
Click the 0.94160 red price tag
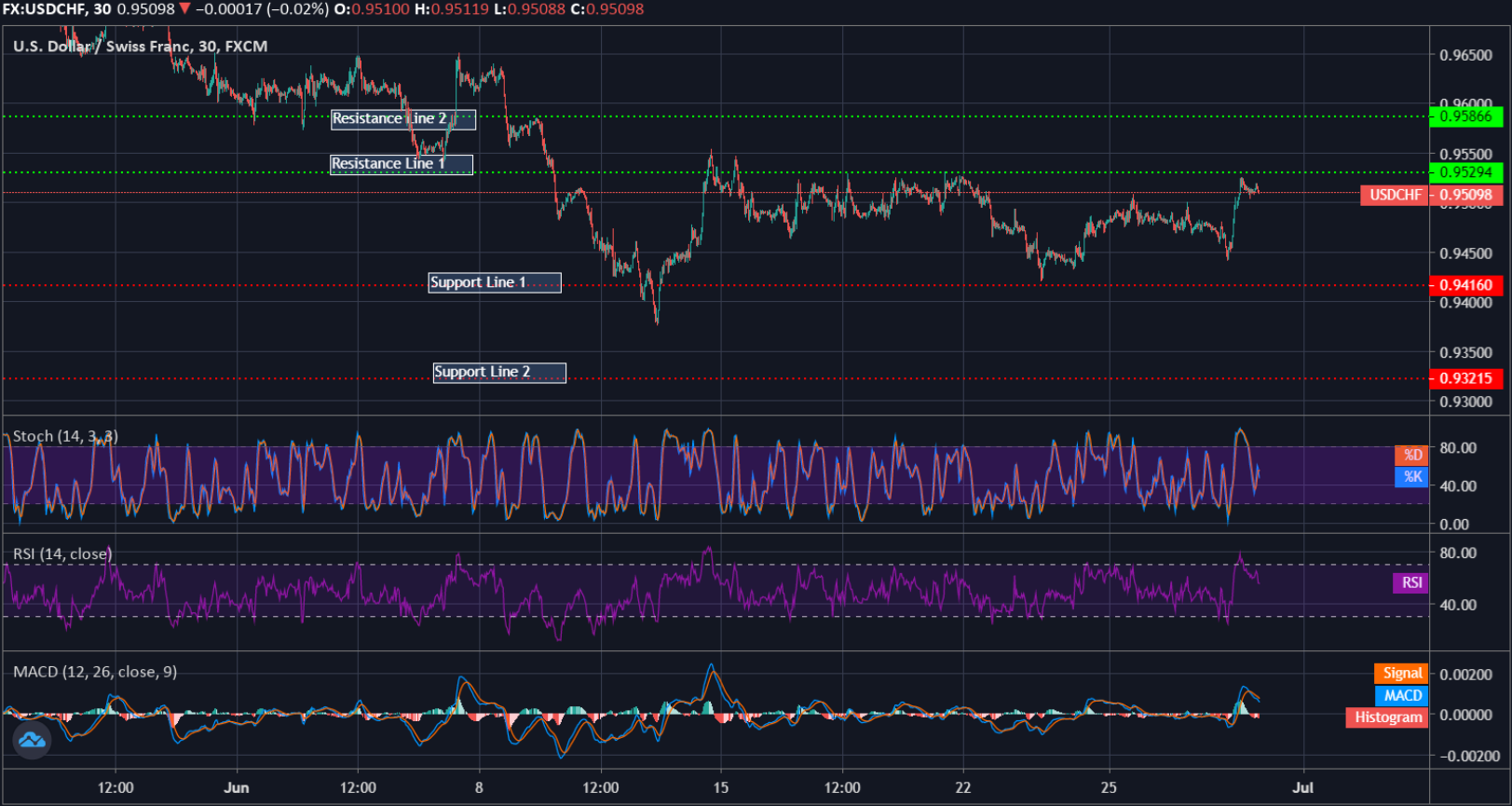1465,285
